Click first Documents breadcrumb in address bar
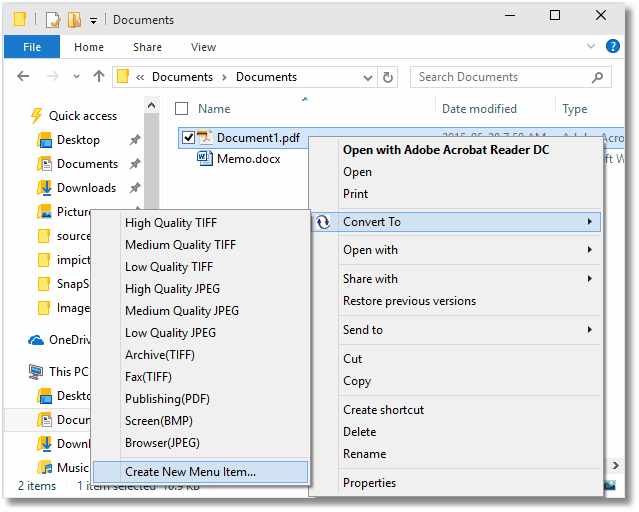The image size is (639, 512). [182, 77]
